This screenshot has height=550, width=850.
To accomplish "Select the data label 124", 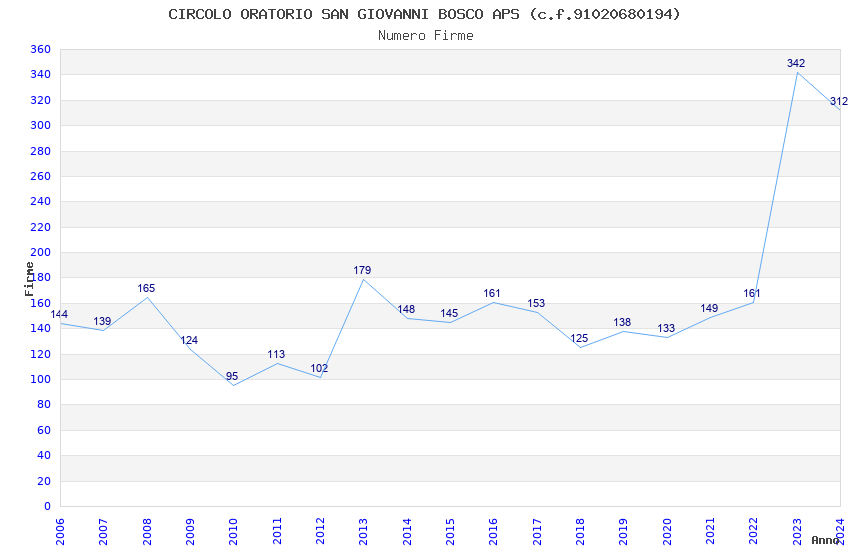I will (189, 340).
